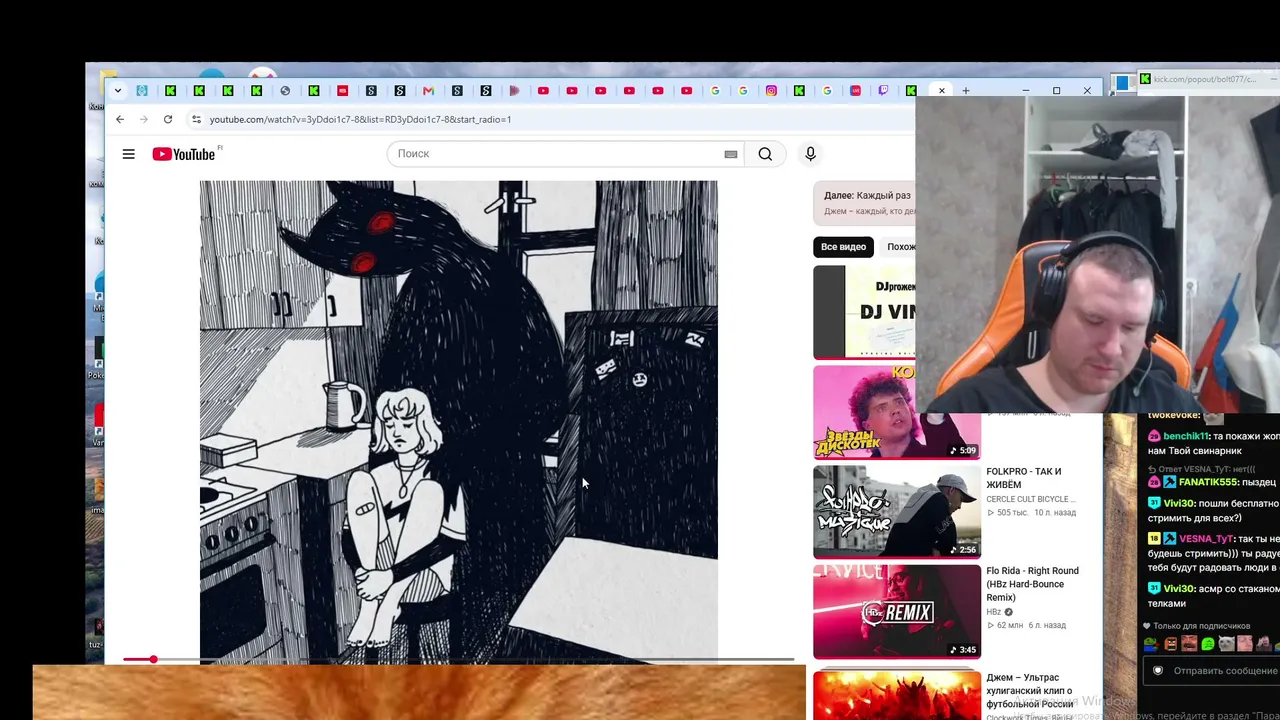Screen dimensions: 1280x720
Task: Click the Kick popout window address URL
Action: click(x=1204, y=79)
